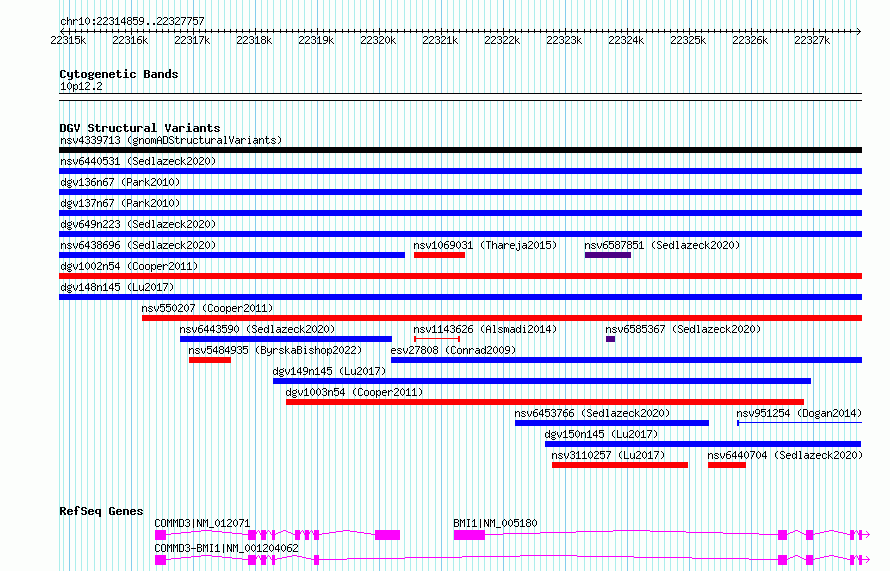Select dgv1003n54 (Cooper2011) label

[354, 392]
